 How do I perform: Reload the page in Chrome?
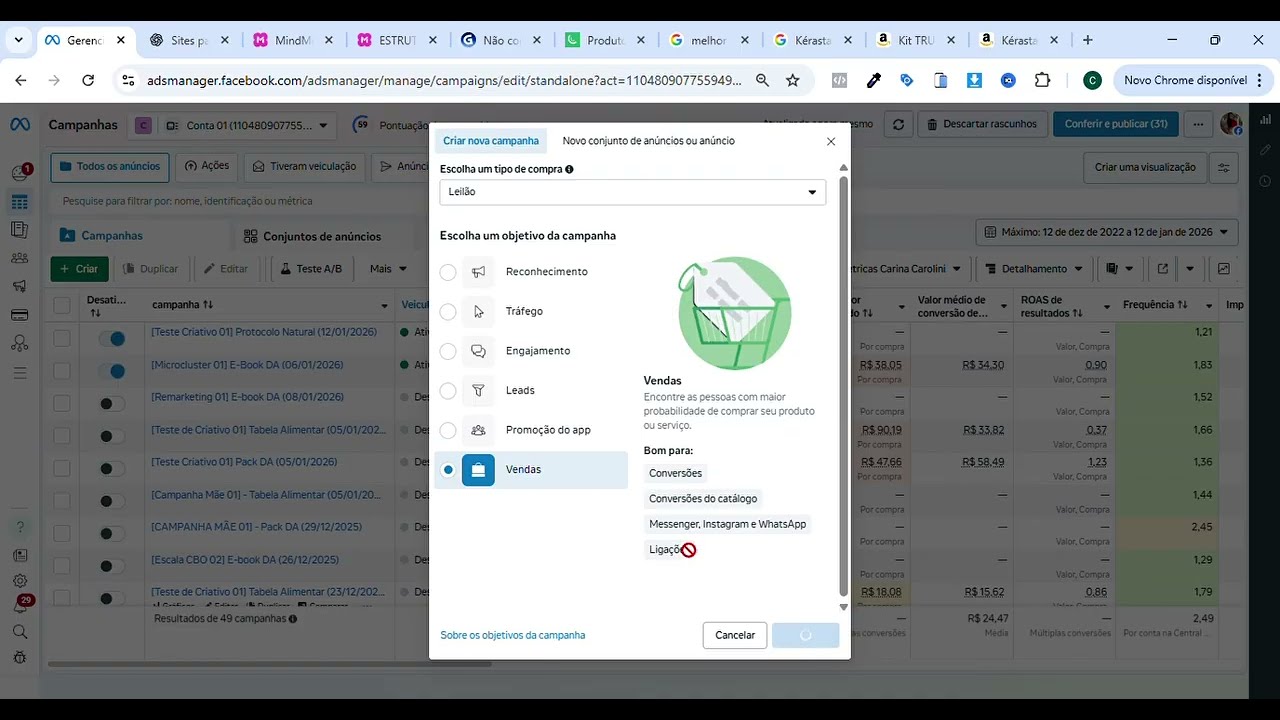(88, 80)
